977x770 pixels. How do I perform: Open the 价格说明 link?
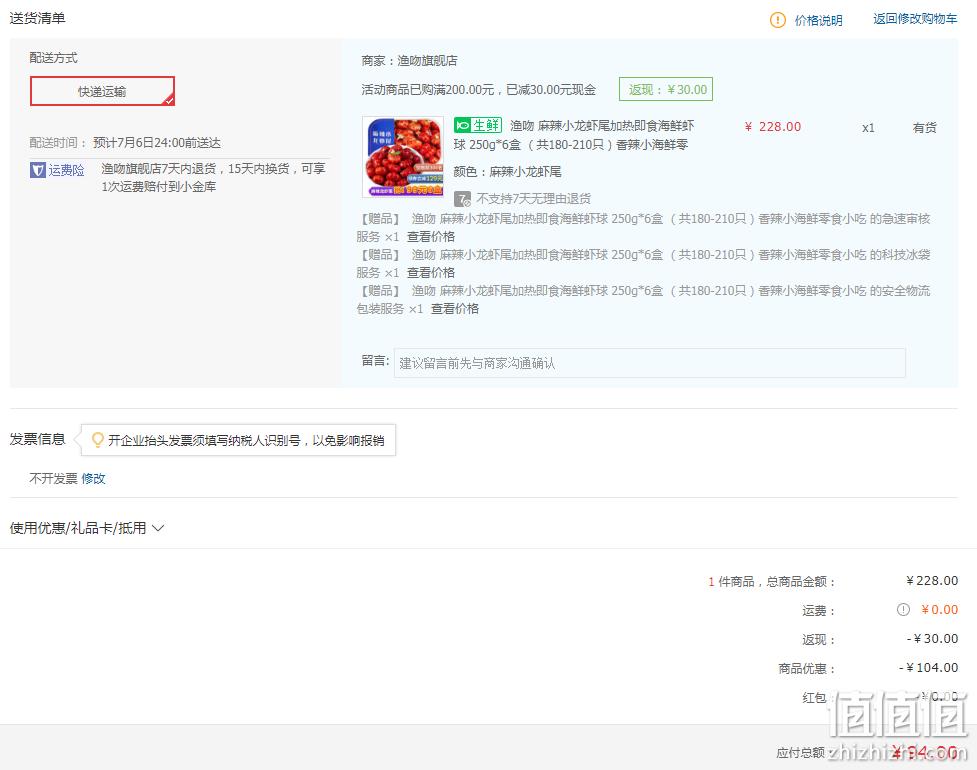pos(818,21)
